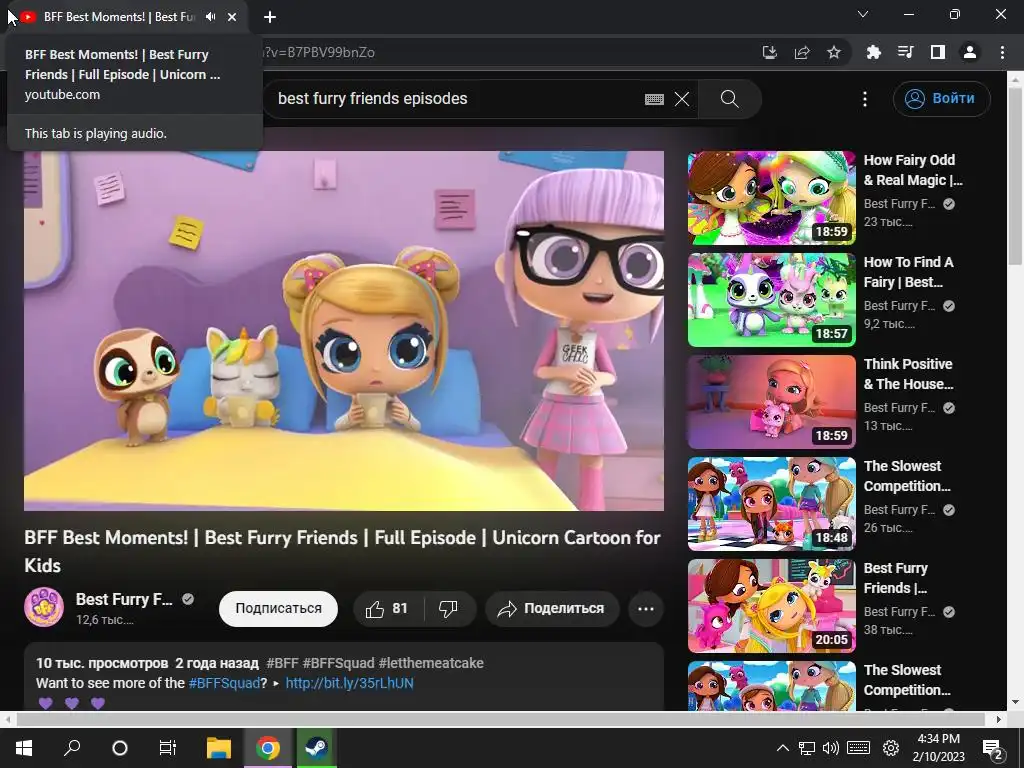Open the clock showing 4:34 PM
1024x768 pixels.
point(938,748)
